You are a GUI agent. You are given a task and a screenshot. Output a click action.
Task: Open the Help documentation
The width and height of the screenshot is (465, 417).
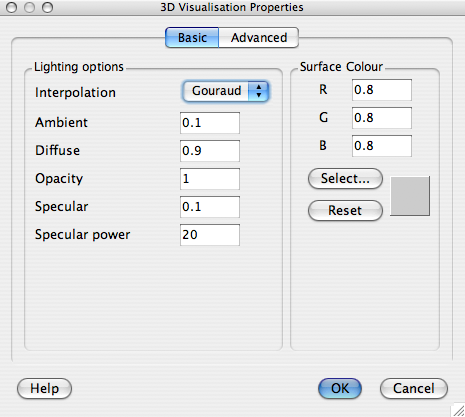pyautogui.click(x=44, y=388)
